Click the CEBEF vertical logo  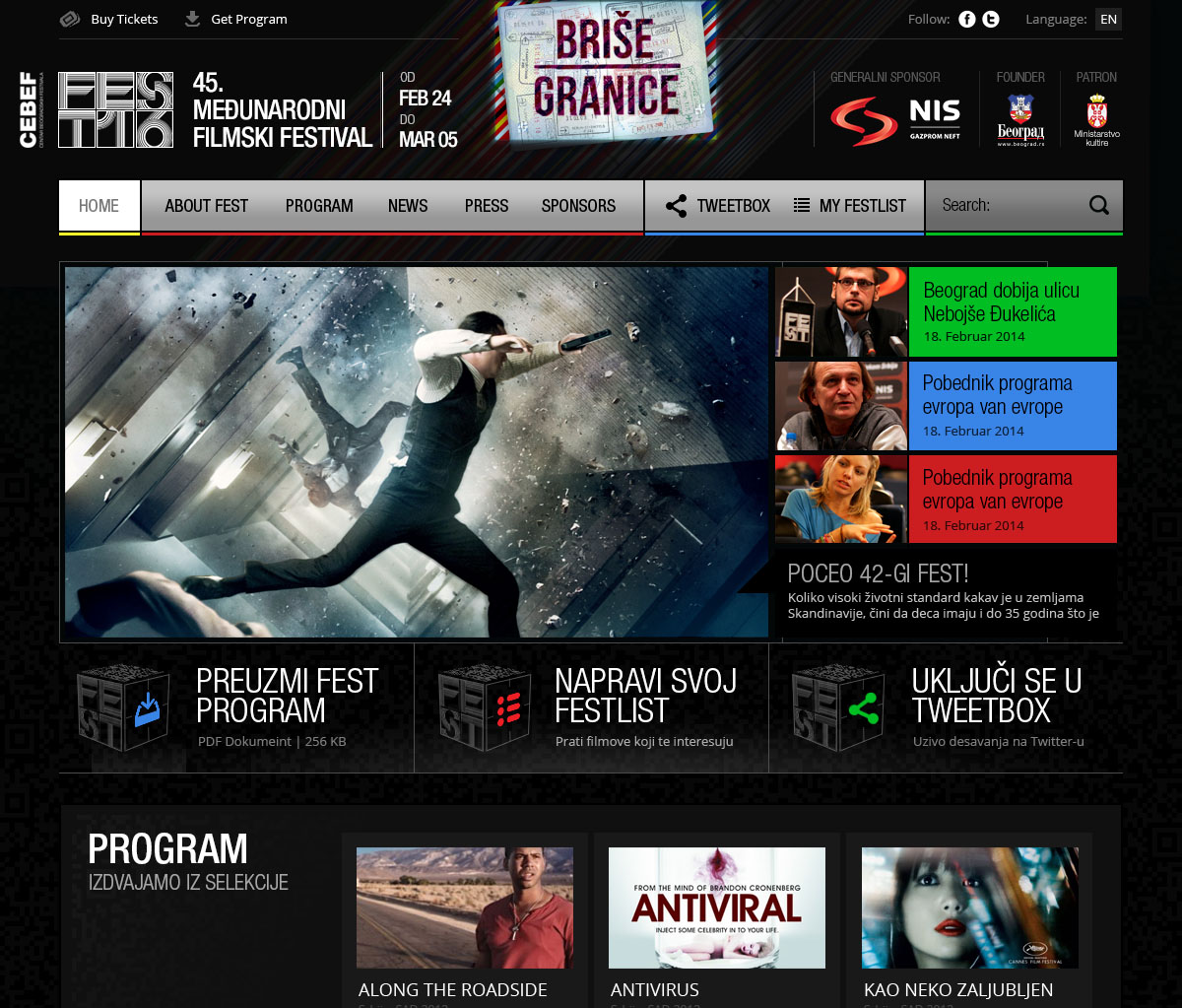pyautogui.click(x=30, y=109)
